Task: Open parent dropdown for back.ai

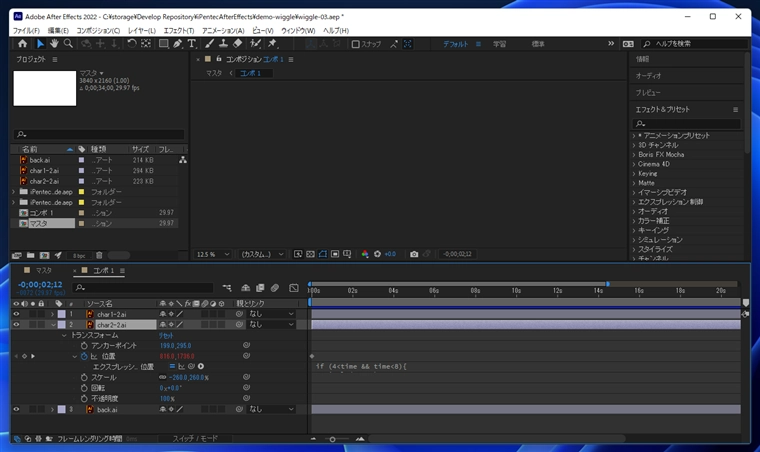Action: tap(271, 409)
